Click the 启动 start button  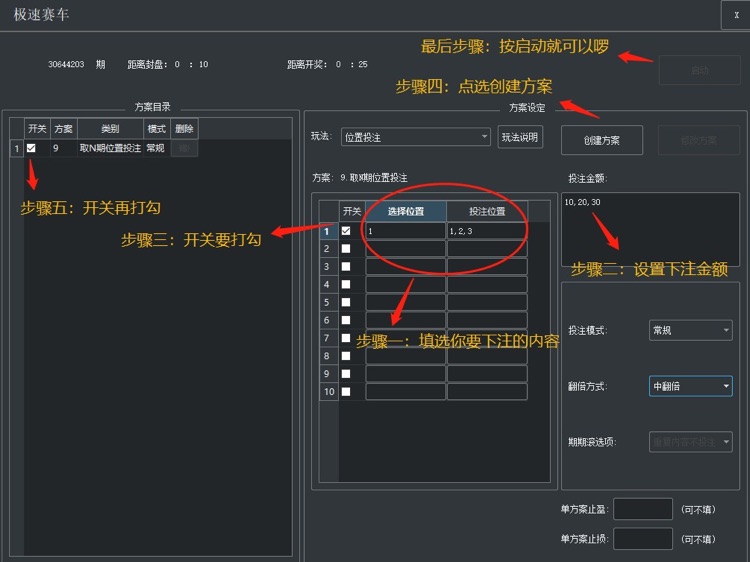(699, 70)
